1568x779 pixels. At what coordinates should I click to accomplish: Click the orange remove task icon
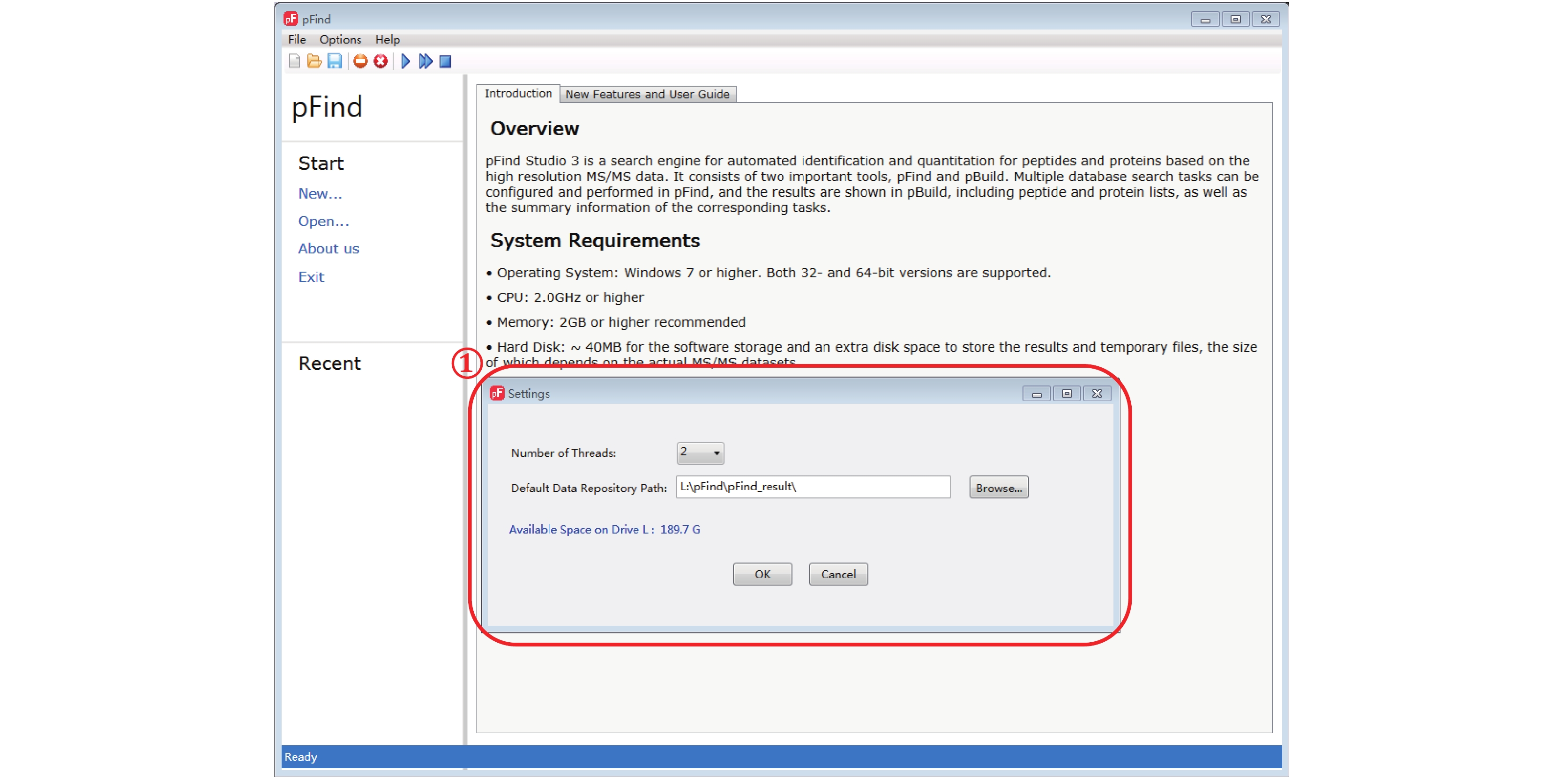click(x=360, y=61)
